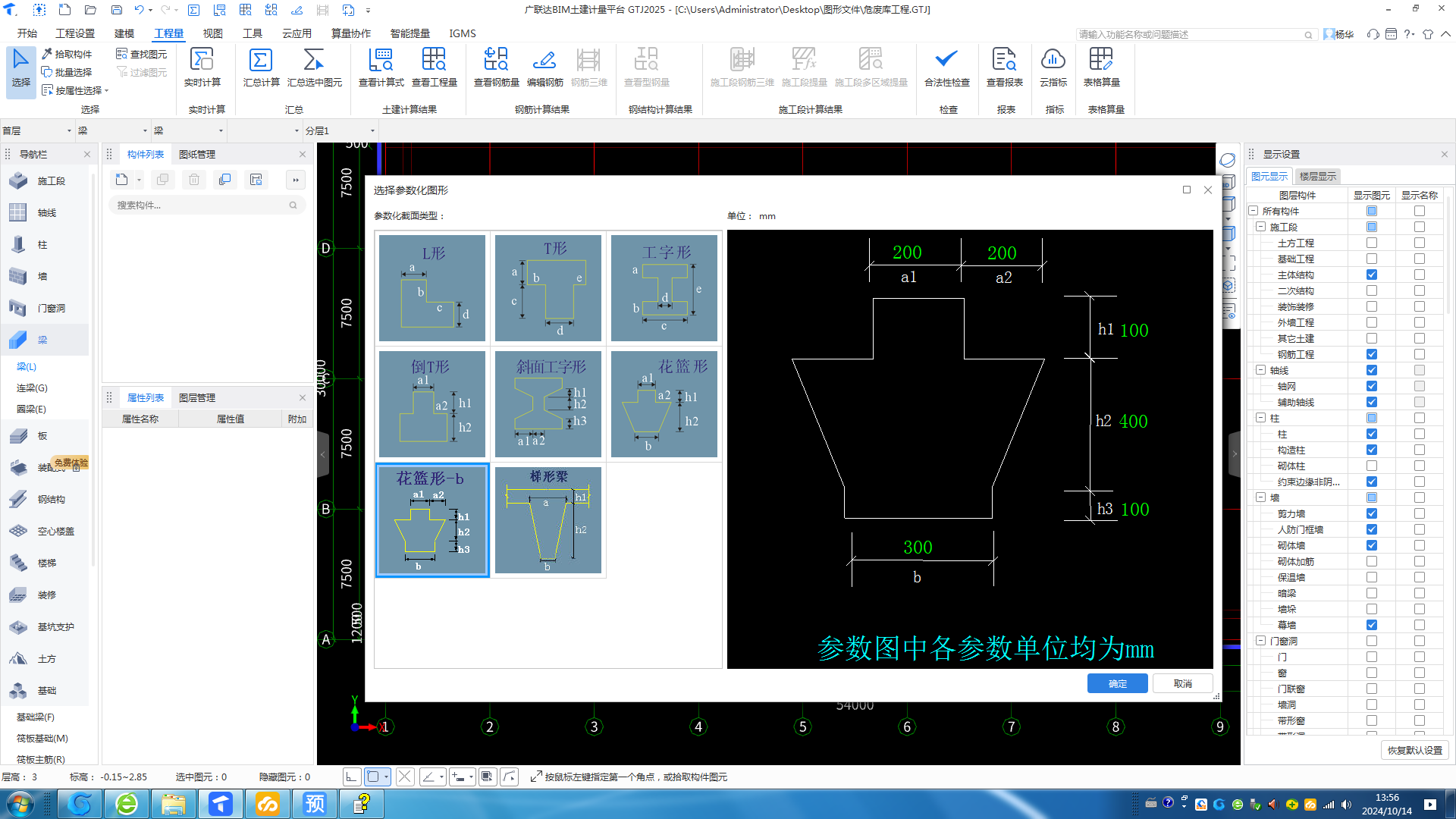Uncheck 剪力墙 display element checkbox
The height and width of the screenshot is (819, 1456).
[x=1371, y=513]
